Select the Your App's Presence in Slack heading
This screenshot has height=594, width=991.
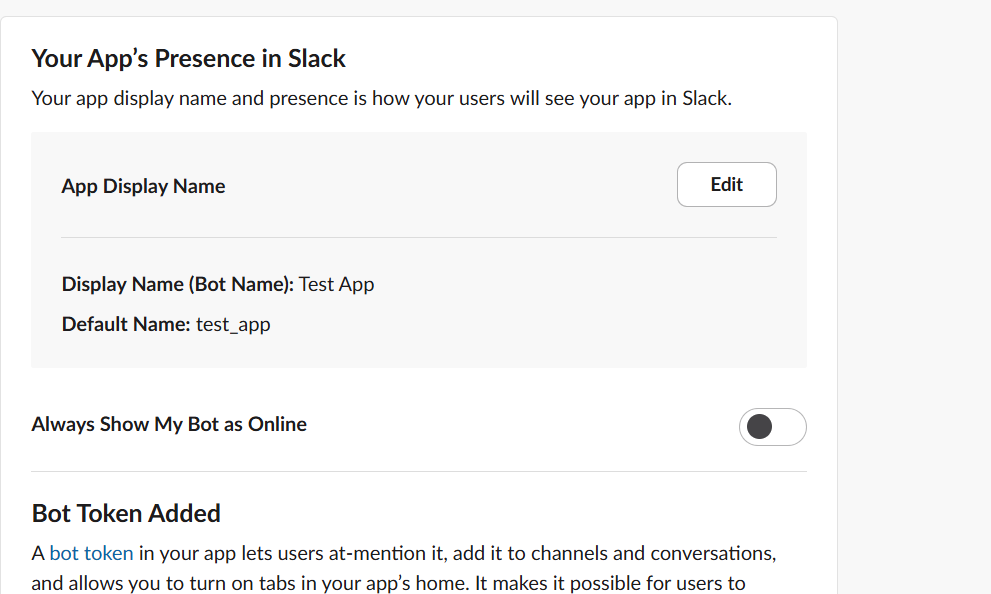(188, 58)
